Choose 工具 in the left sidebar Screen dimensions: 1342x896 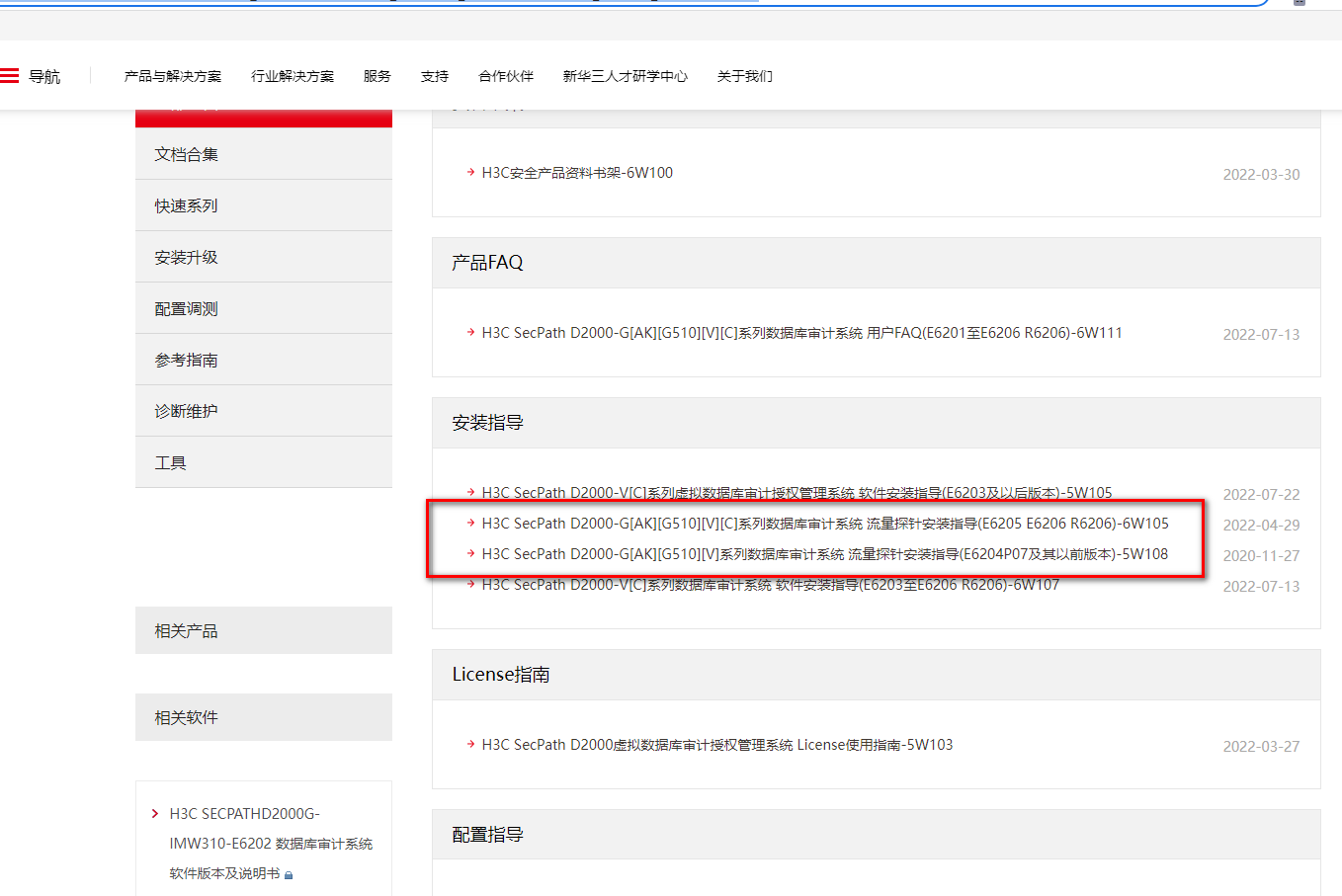point(264,462)
